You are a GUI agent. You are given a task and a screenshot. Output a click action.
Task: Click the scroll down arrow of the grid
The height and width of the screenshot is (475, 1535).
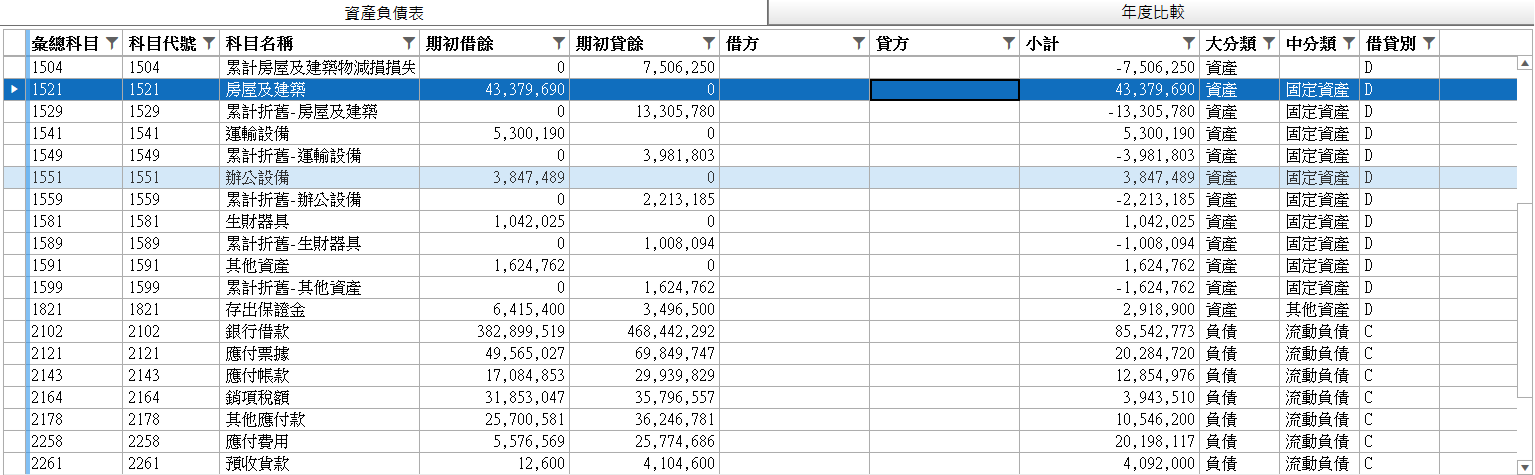pos(1525,466)
